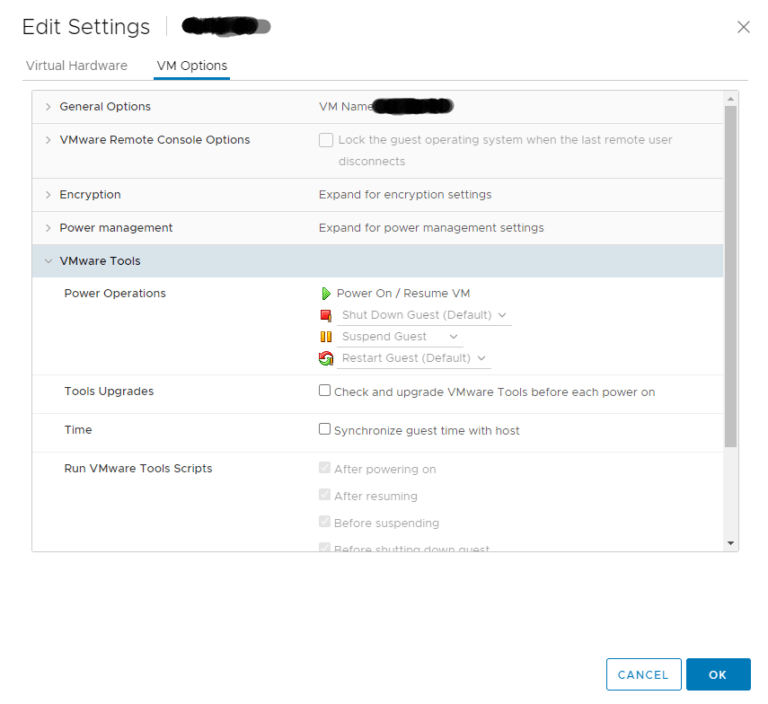Switch to the Virtual Hardware tab
768x704 pixels.
[76, 66]
